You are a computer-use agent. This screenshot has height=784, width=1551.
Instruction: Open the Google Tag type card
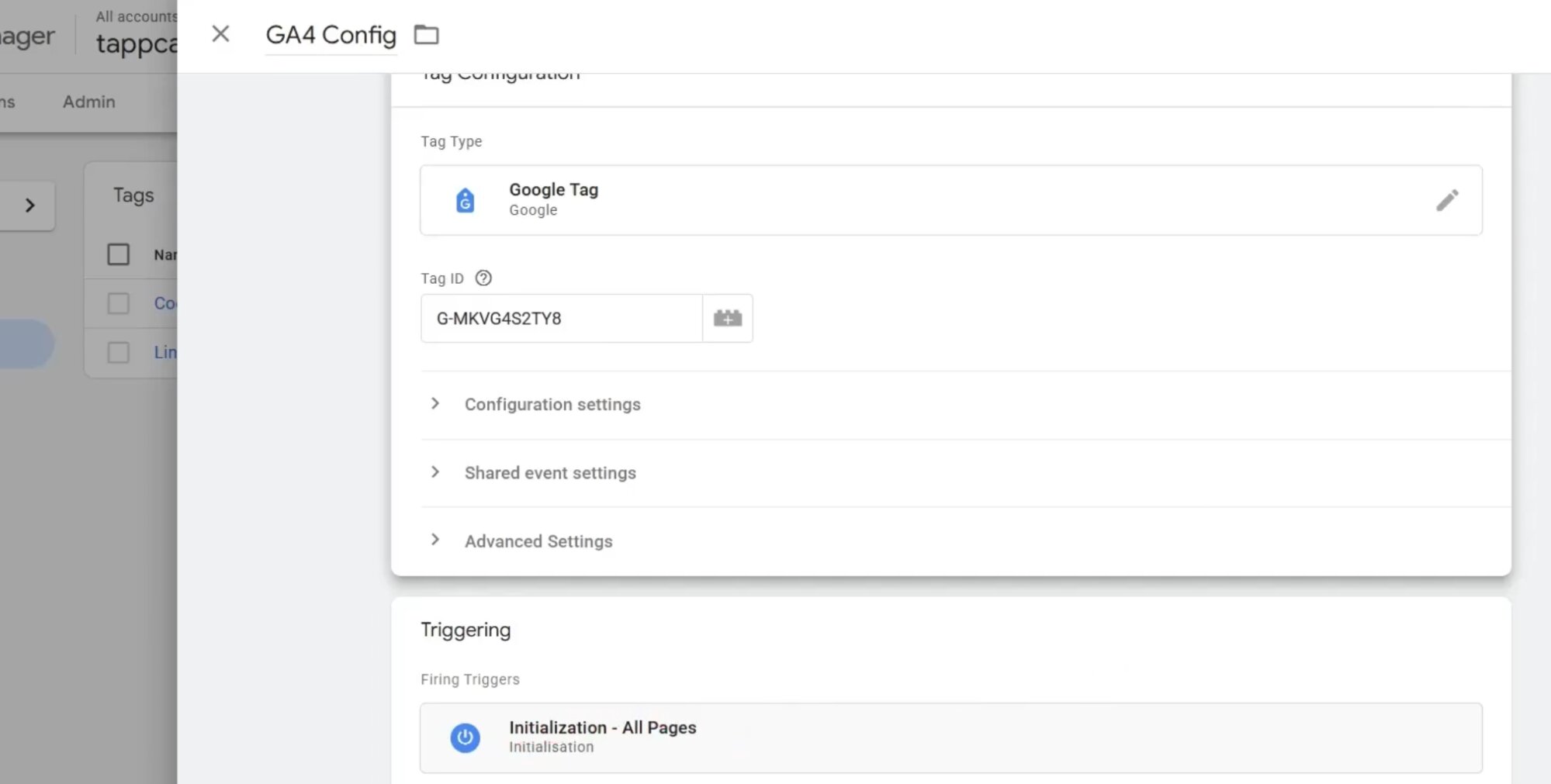(950, 200)
